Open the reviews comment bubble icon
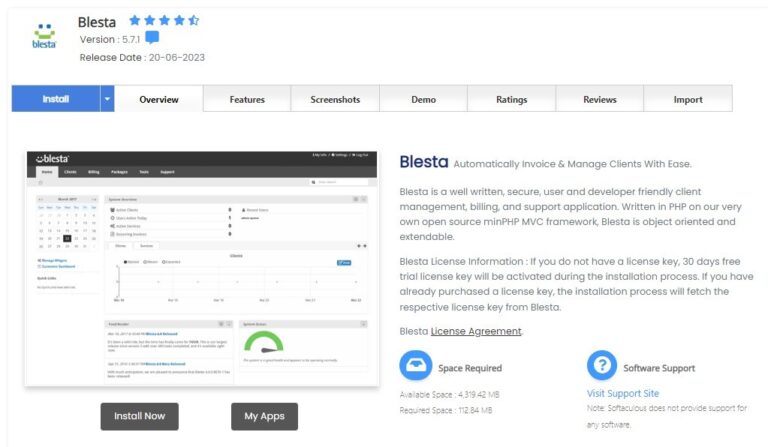 pos(152,37)
